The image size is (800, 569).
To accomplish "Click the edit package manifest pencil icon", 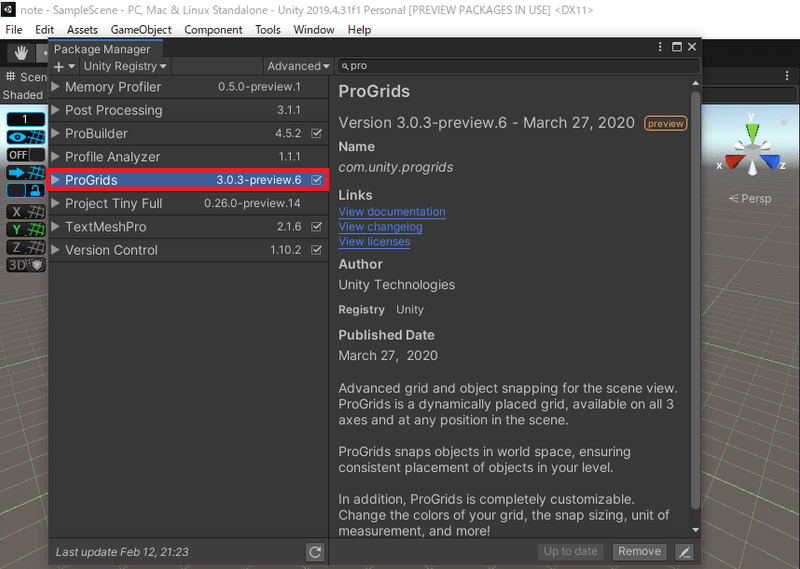I will pyautogui.click(x=684, y=552).
